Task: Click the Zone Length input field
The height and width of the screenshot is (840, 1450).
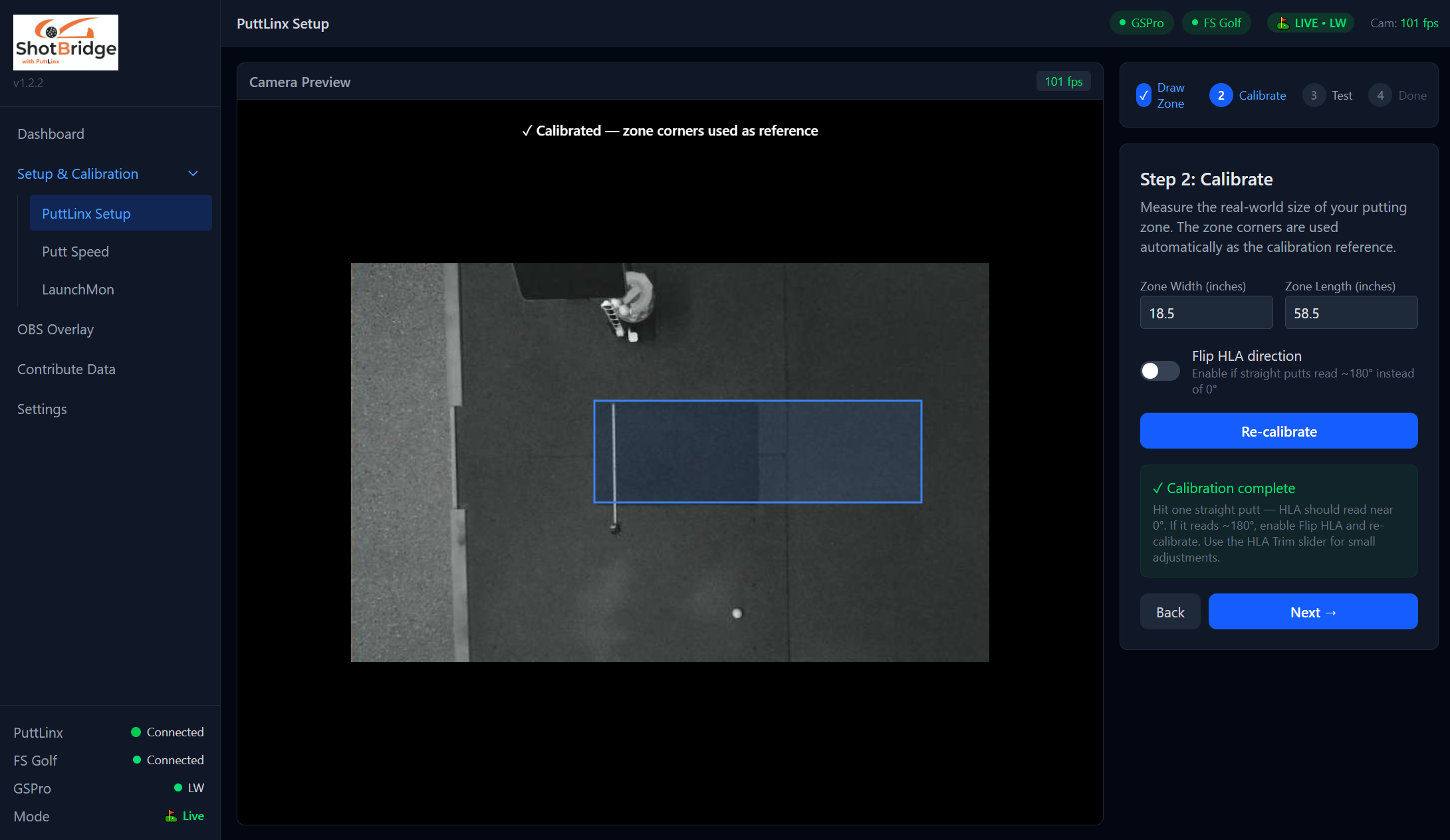Action: pos(1351,313)
